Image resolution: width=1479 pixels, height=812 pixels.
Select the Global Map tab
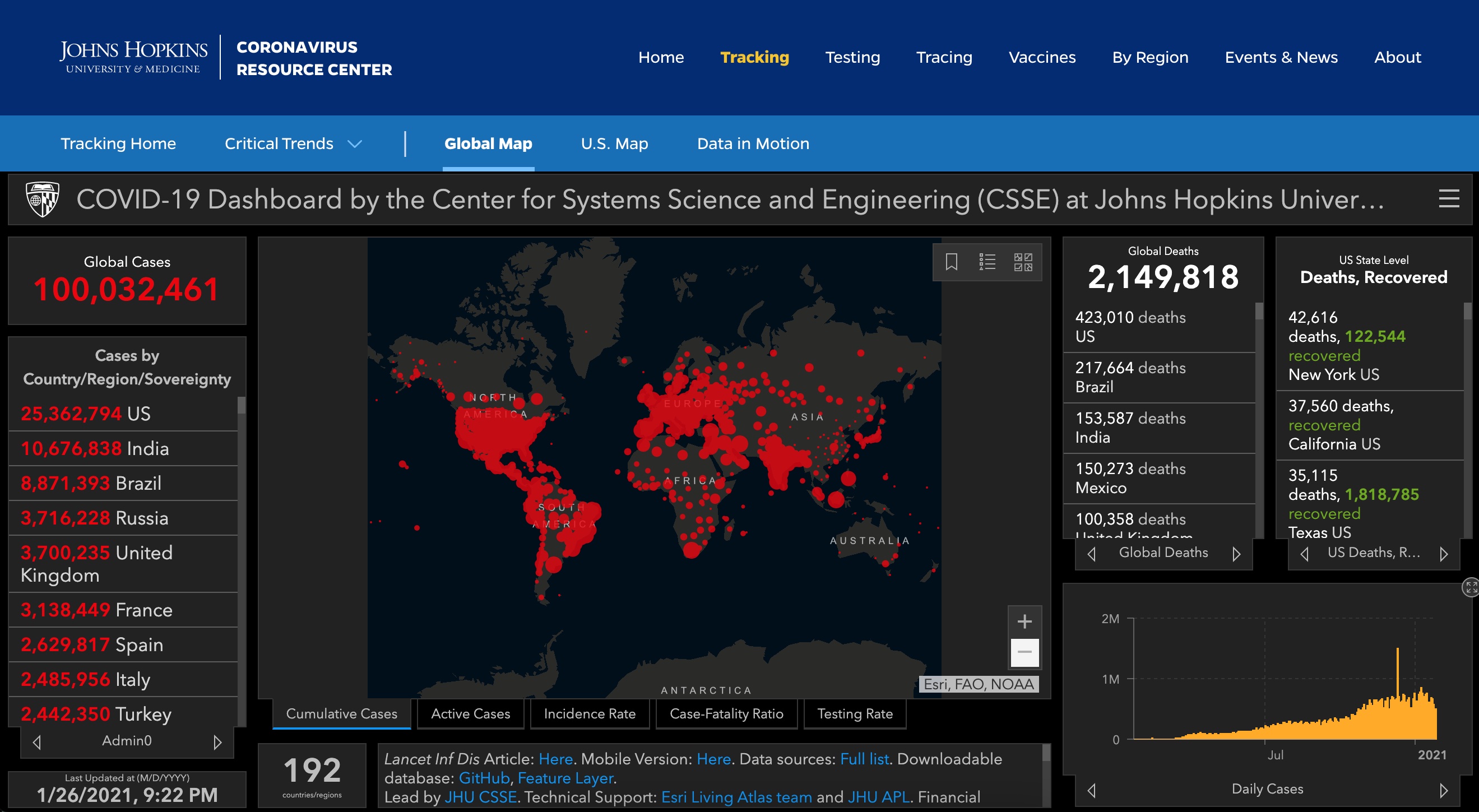click(488, 143)
